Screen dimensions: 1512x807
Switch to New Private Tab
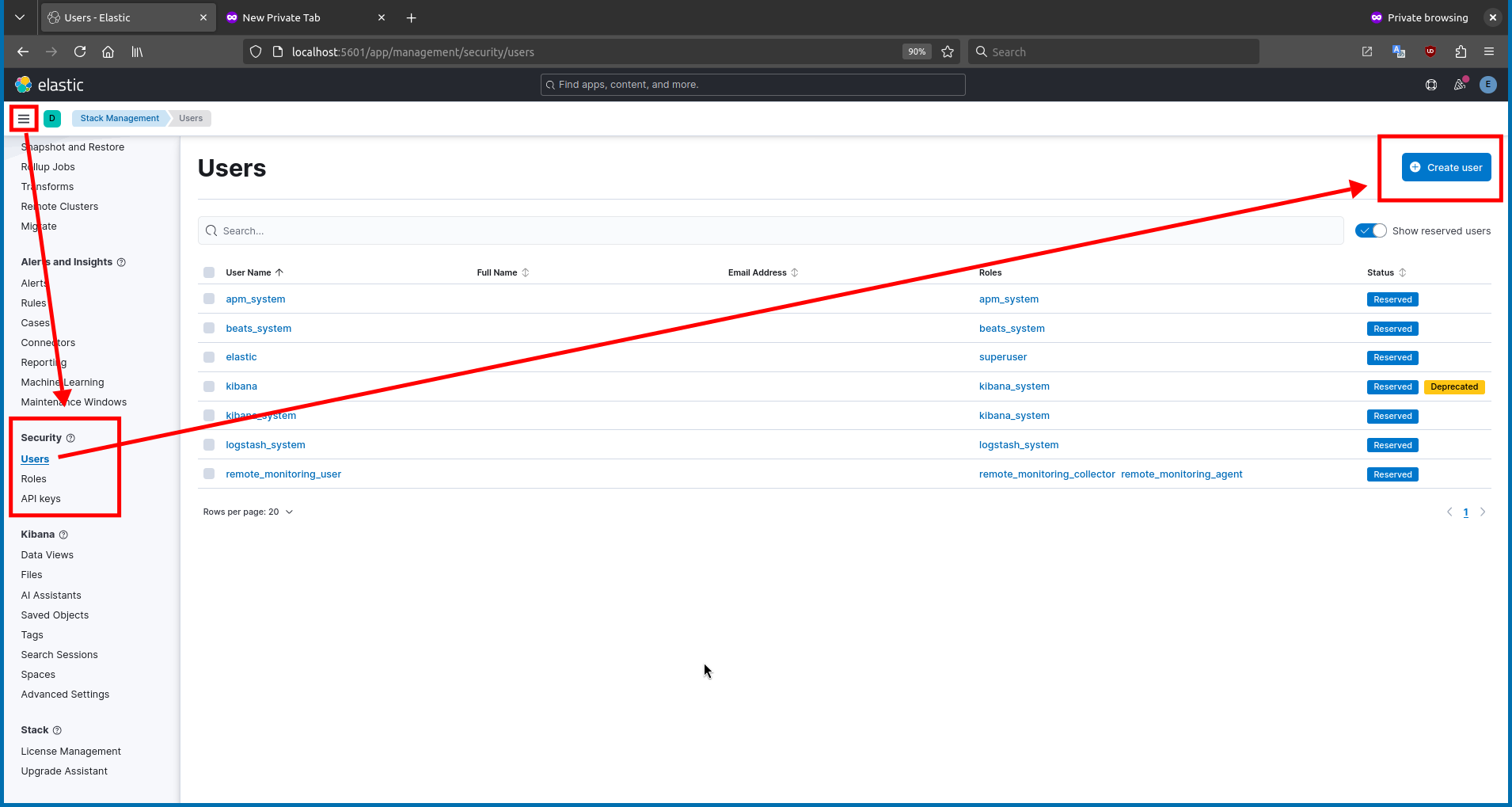(305, 17)
